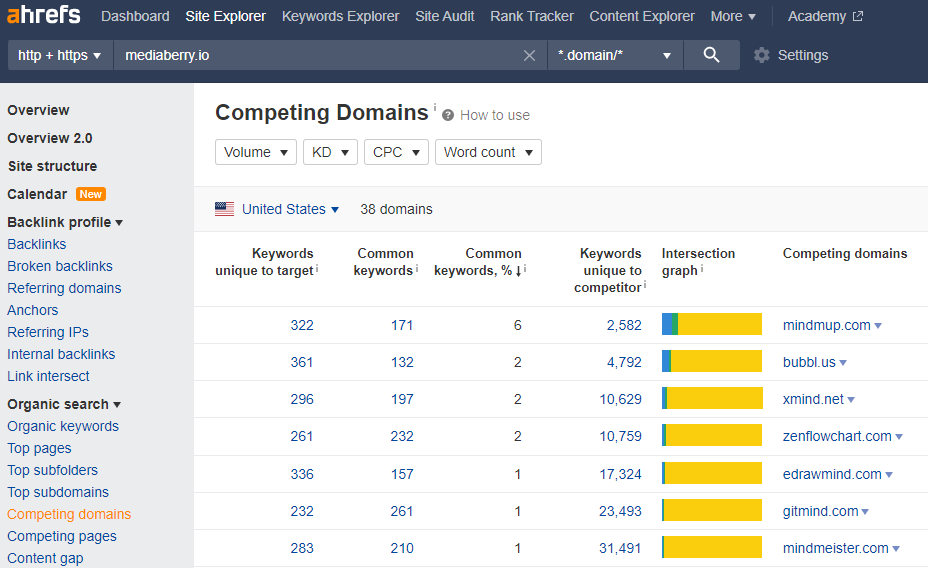Open the http + https protocol dropdown
The image size is (928, 568).
(60, 55)
